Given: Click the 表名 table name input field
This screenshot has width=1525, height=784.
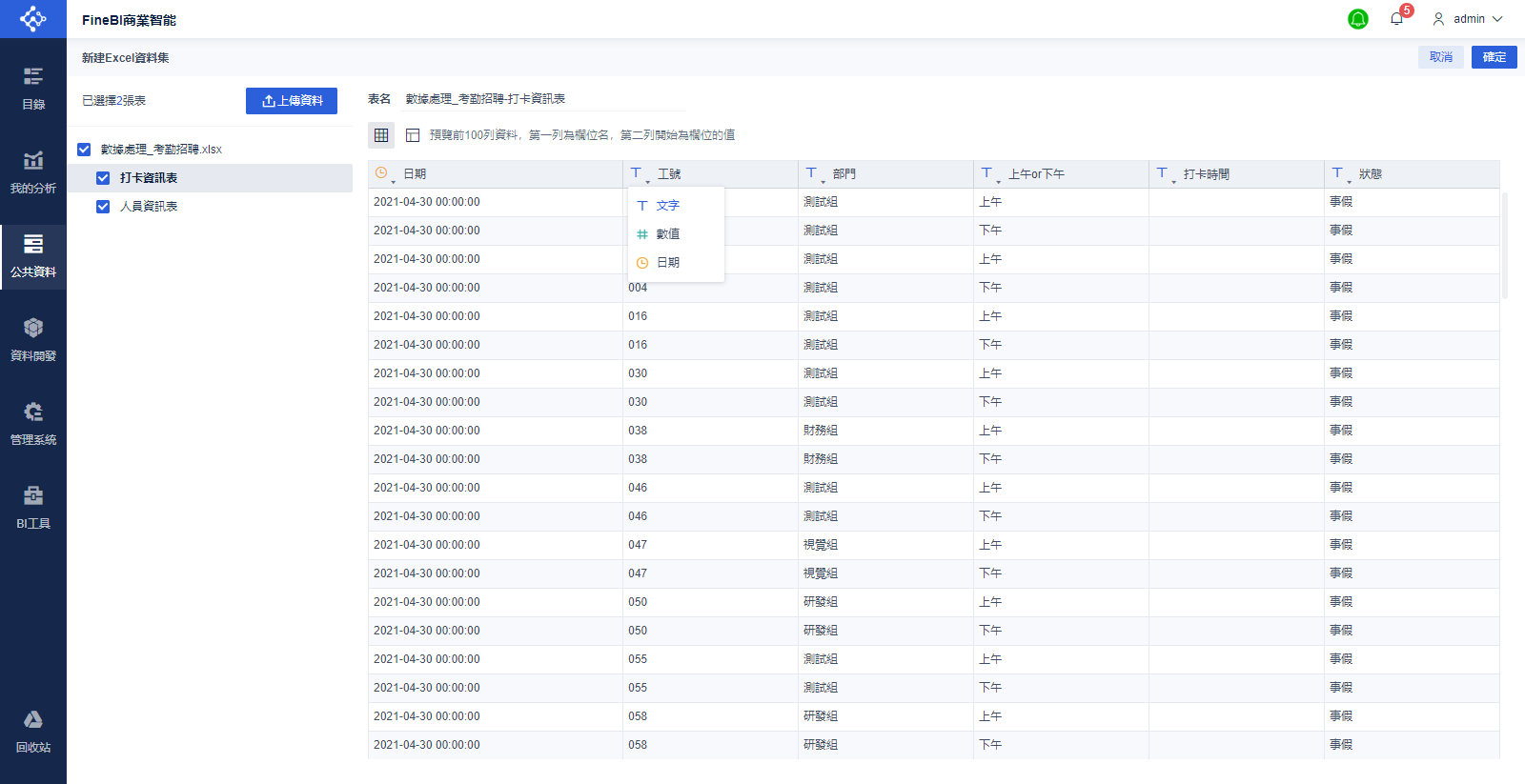Looking at the screenshot, I should click(x=572, y=99).
